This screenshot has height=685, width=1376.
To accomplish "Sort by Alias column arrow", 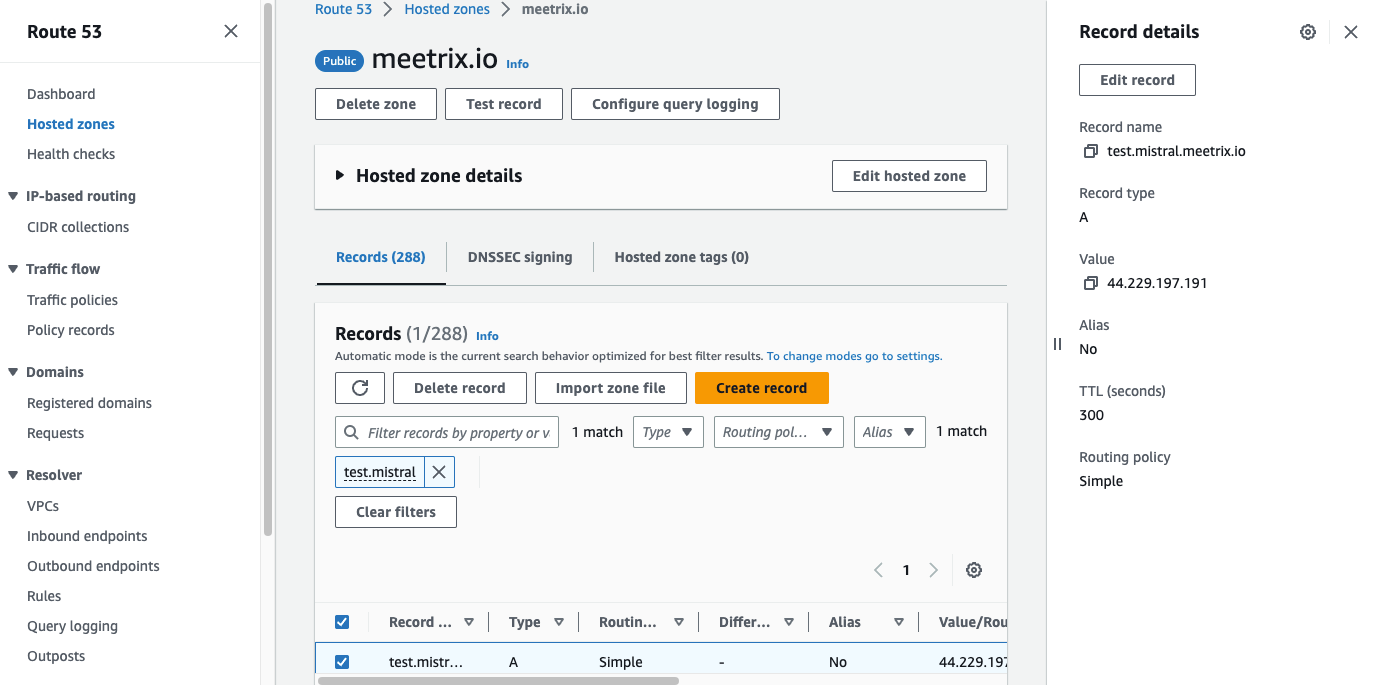I will pyautogui.click(x=899, y=622).
